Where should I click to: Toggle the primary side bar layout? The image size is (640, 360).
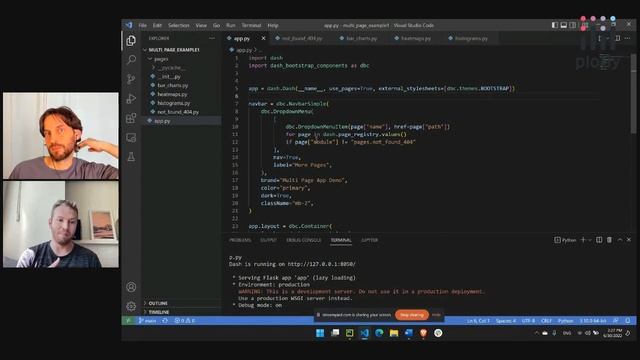[x=555, y=25]
